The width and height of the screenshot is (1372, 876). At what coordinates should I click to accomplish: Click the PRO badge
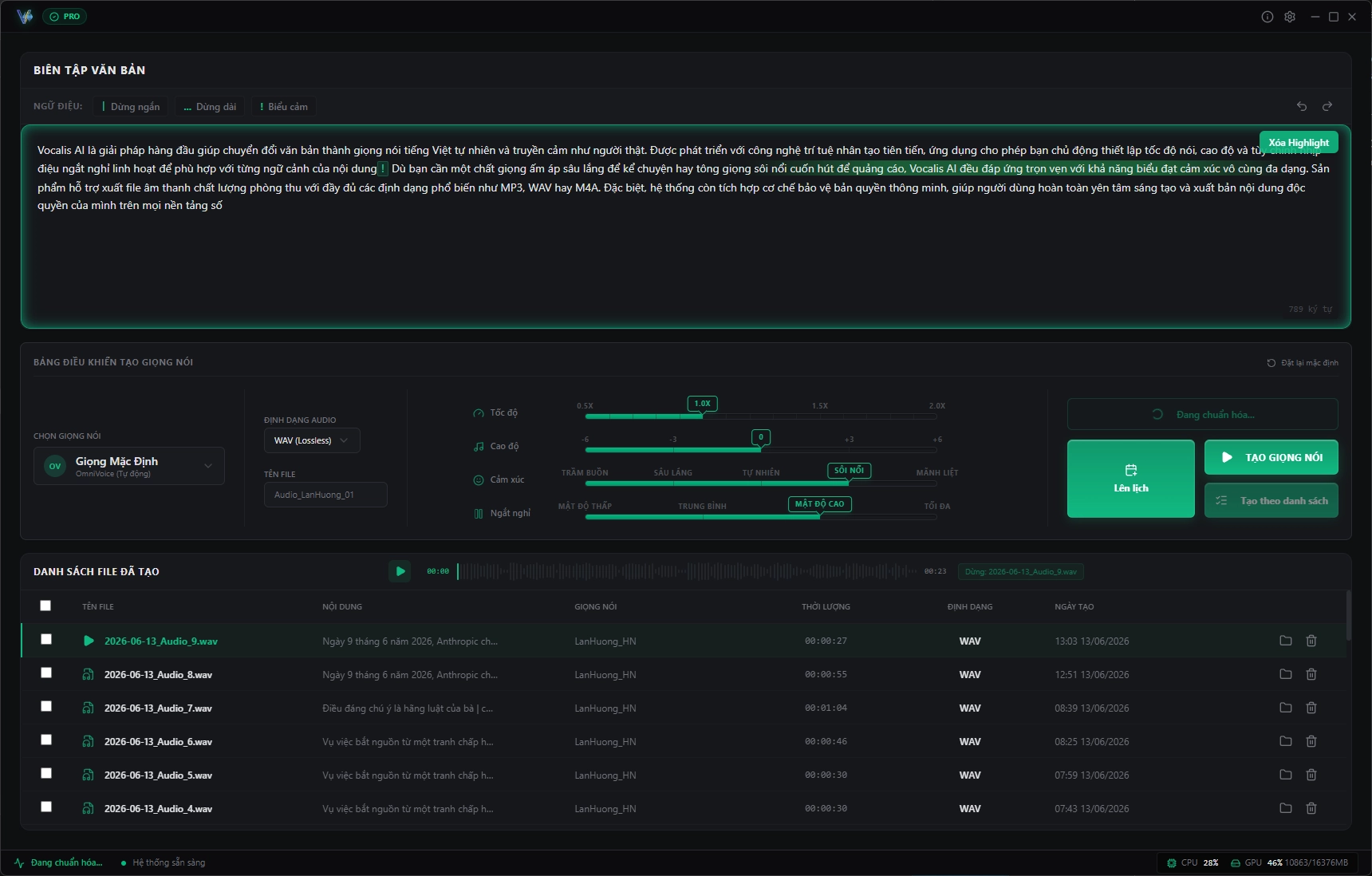coord(65,17)
